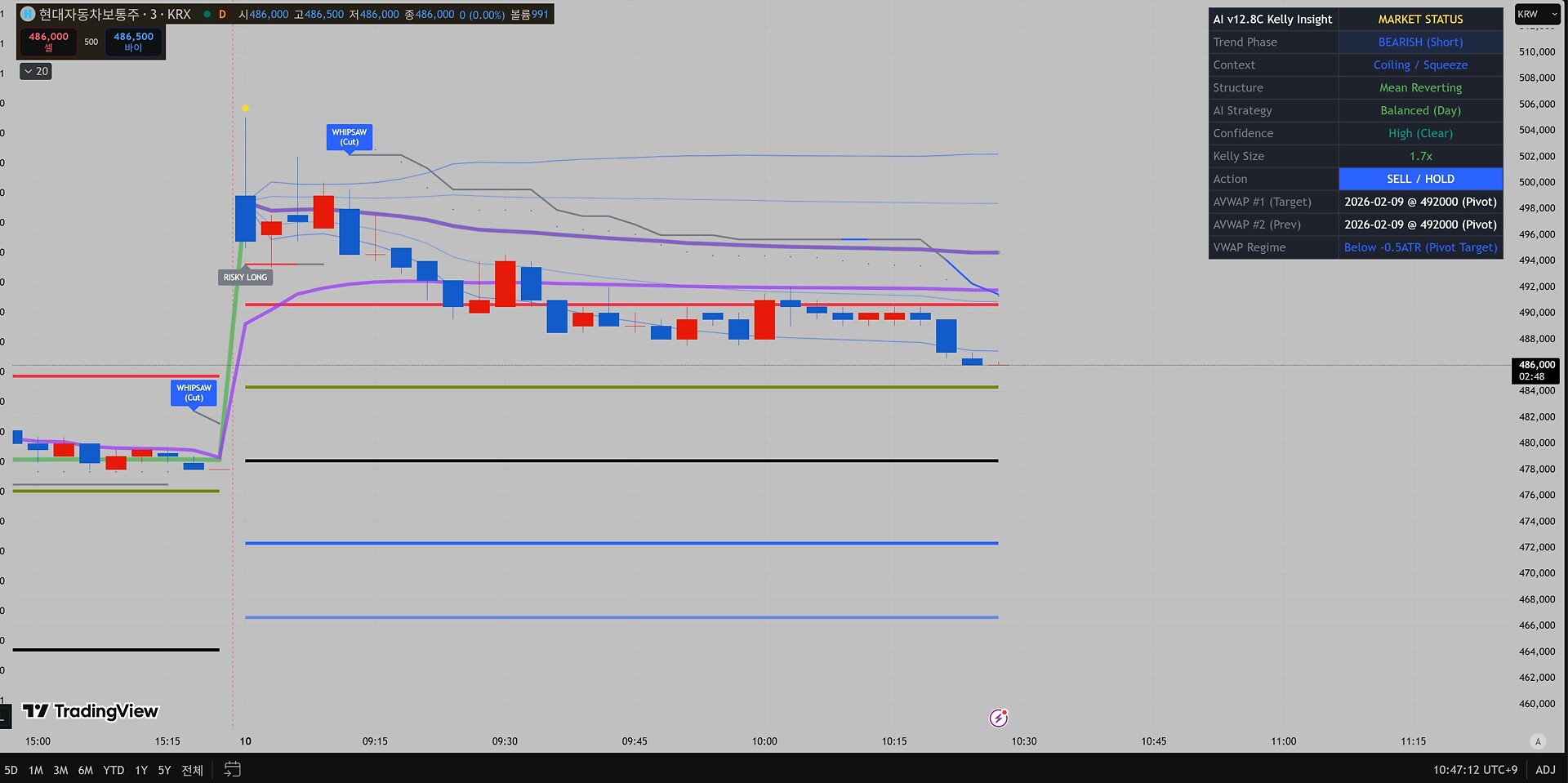Click the Hyundai symbol logo icon
The height and width of the screenshot is (783, 1568).
tap(28, 14)
